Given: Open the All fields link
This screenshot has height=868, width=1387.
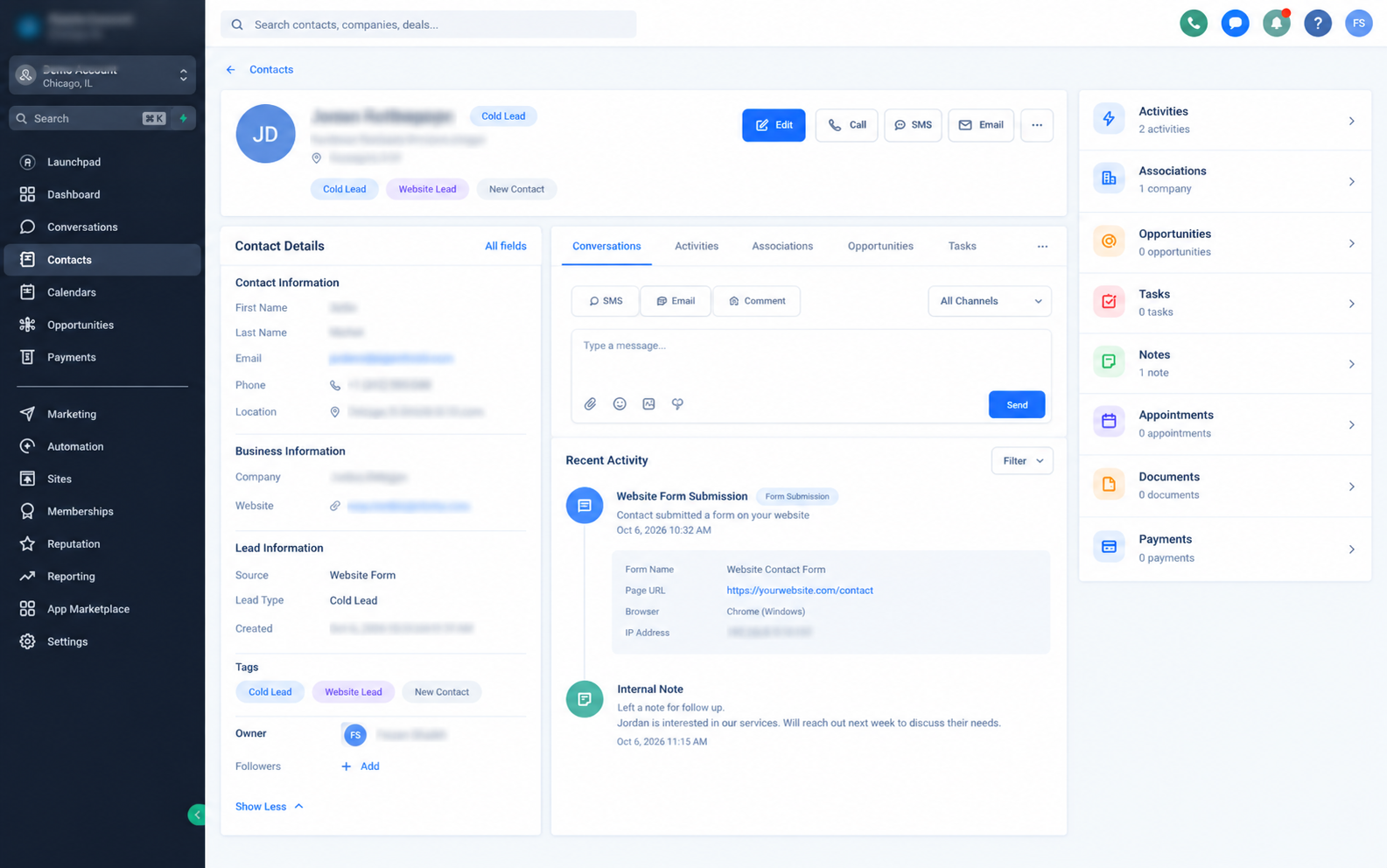Looking at the screenshot, I should click(x=506, y=247).
